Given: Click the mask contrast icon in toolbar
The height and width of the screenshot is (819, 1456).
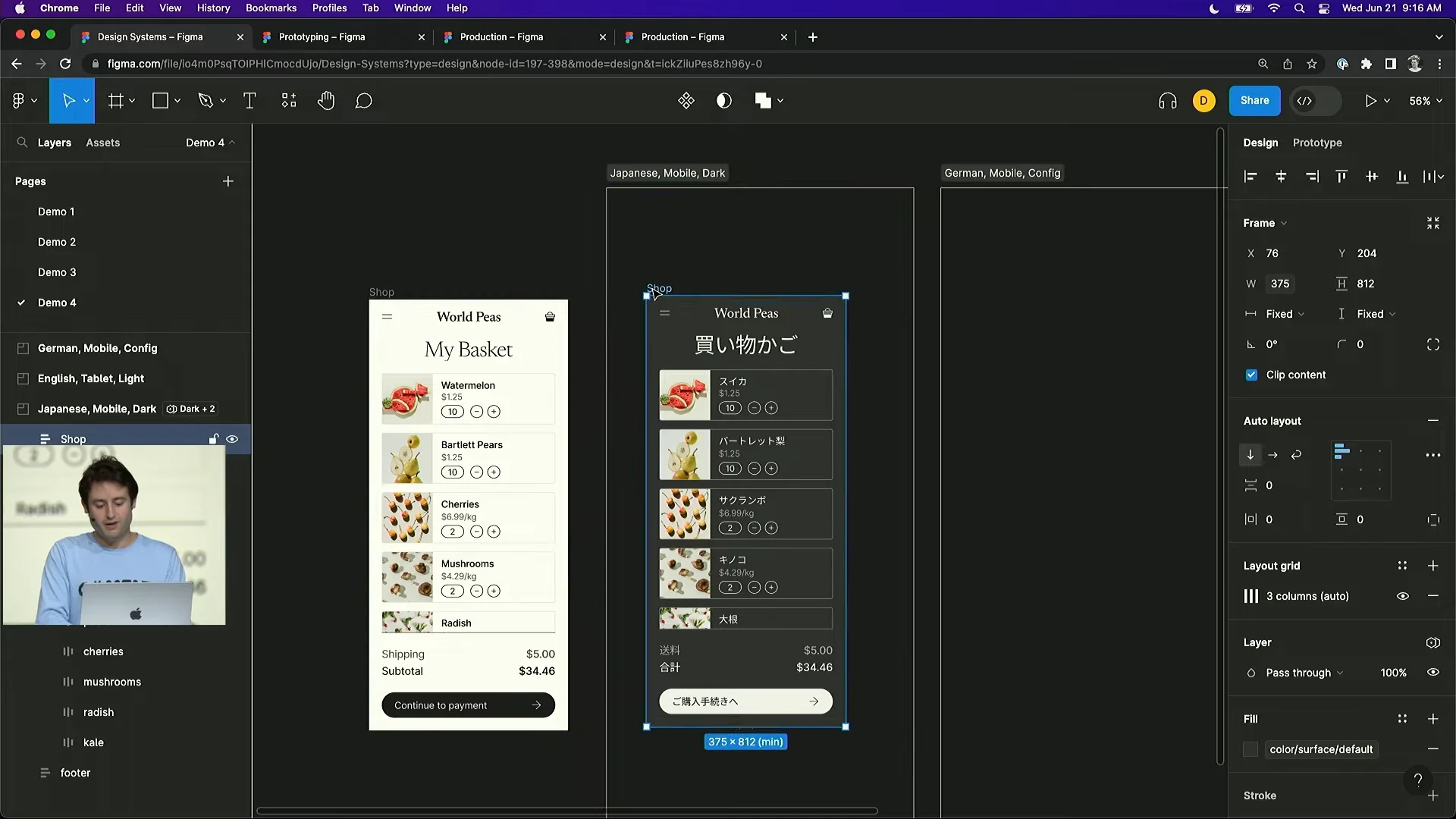Looking at the screenshot, I should tap(724, 101).
